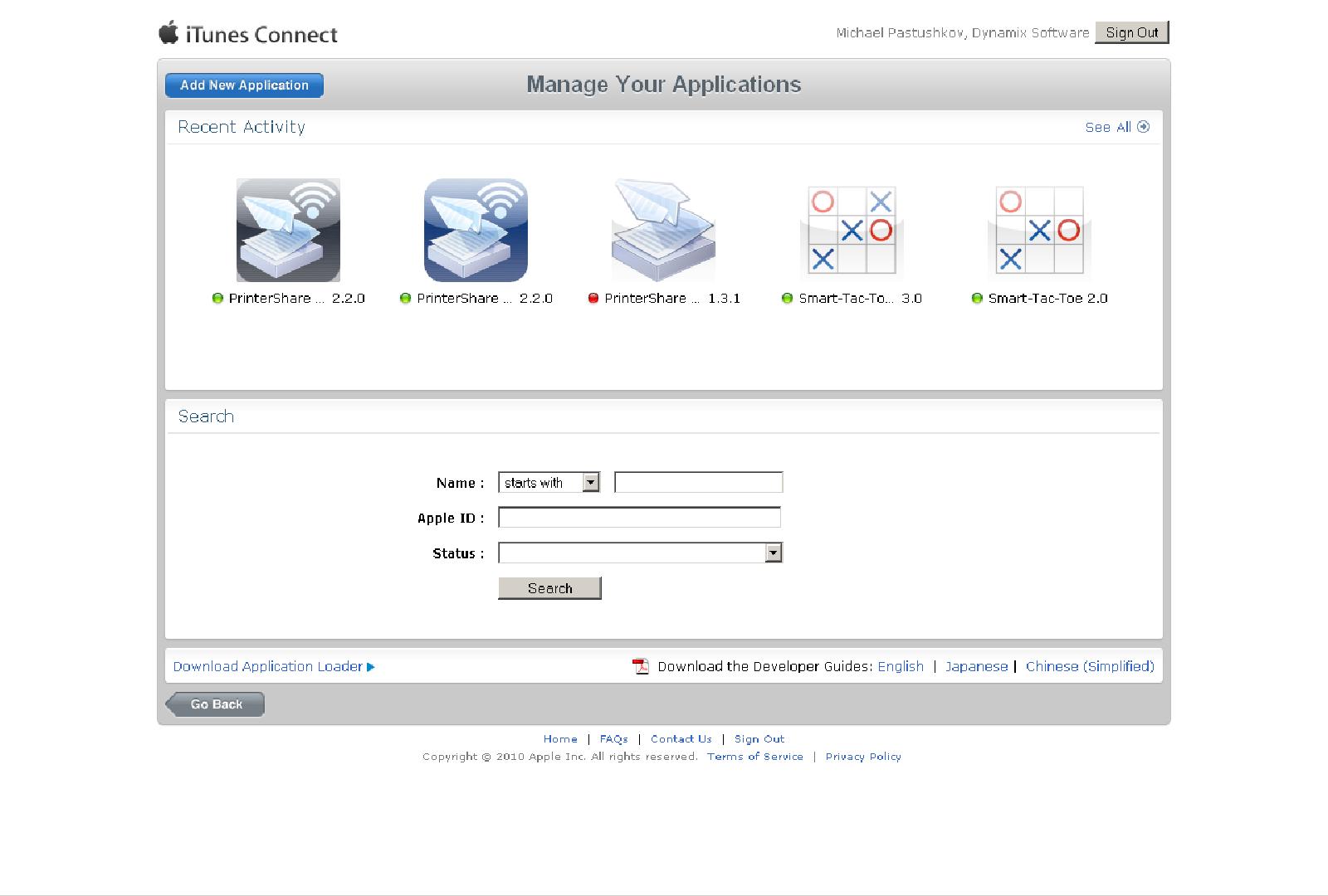
Task: Download the Japanese developer guide
Action: (x=976, y=666)
